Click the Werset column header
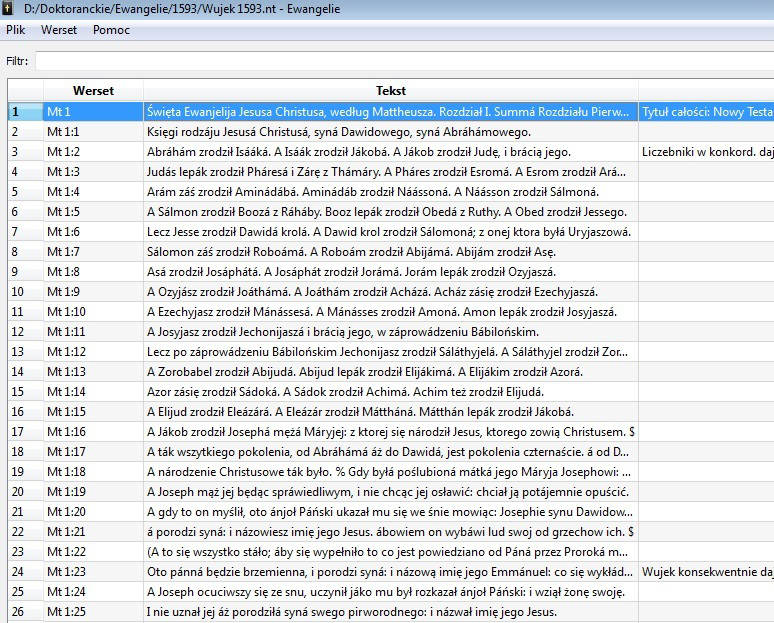The image size is (774, 623). tap(93, 91)
